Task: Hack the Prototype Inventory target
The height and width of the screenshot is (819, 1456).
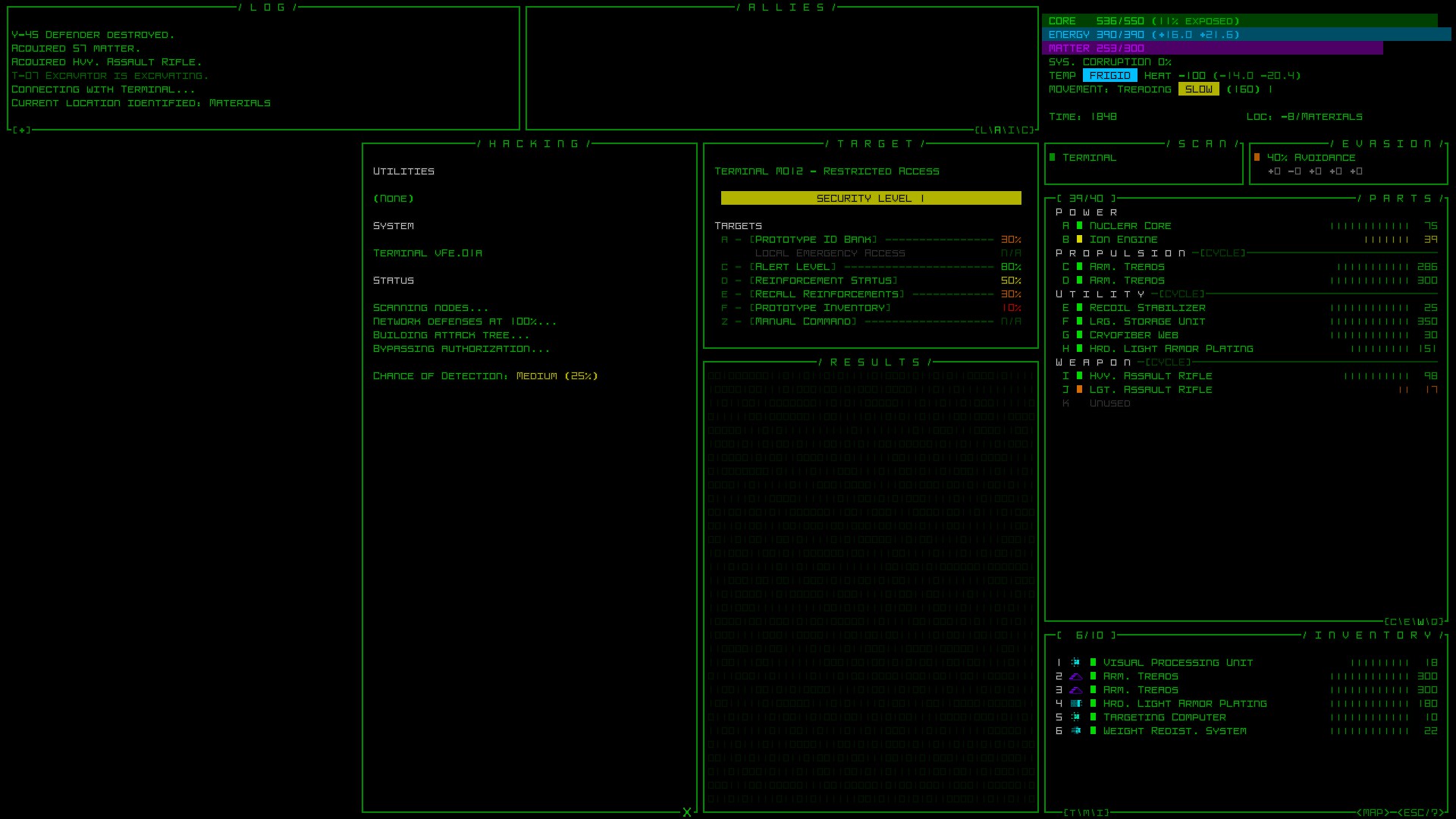Action: (871, 308)
